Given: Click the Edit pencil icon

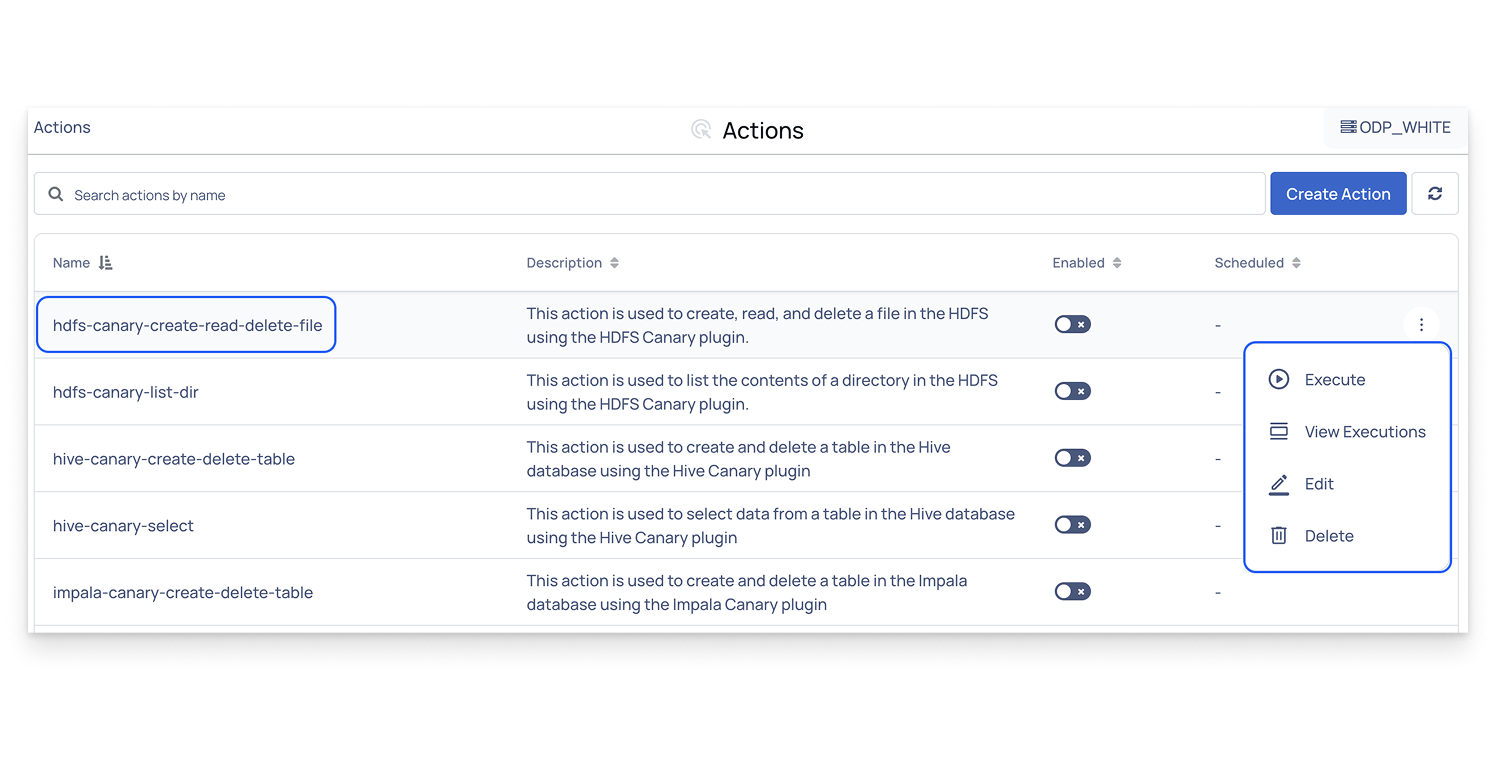Looking at the screenshot, I should [x=1278, y=484].
